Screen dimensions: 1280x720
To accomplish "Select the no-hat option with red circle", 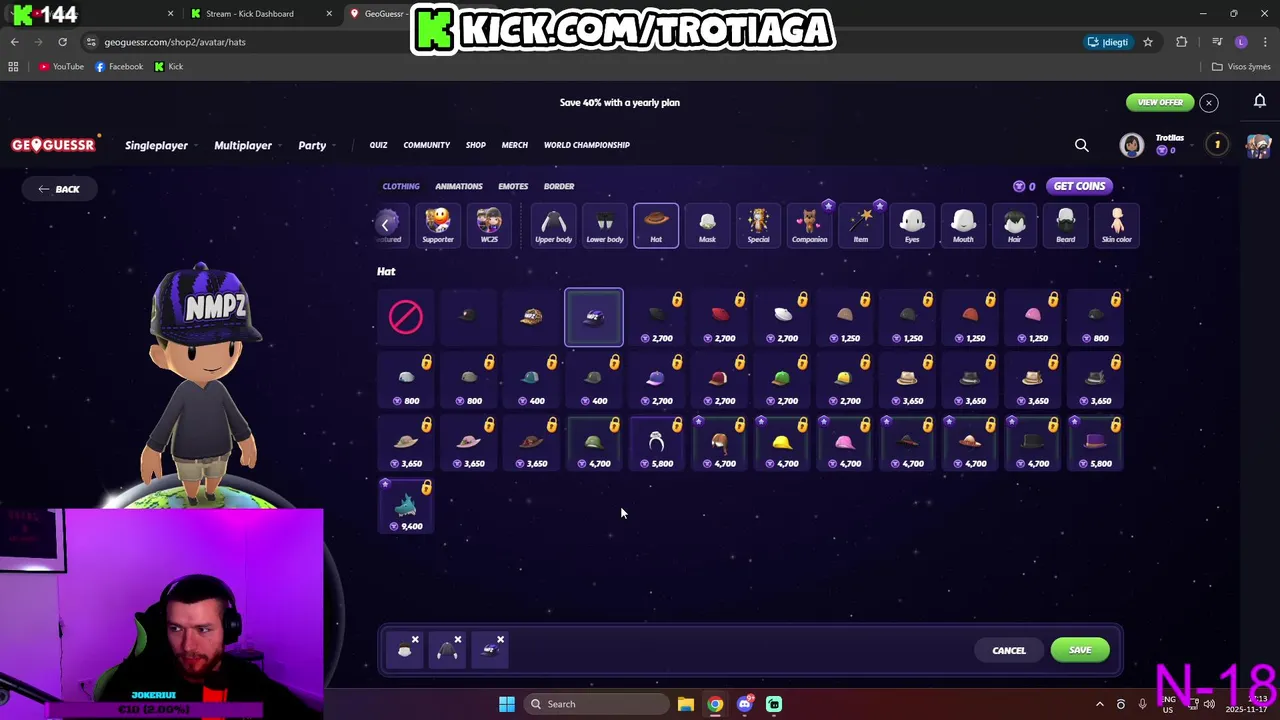I will click(406, 317).
